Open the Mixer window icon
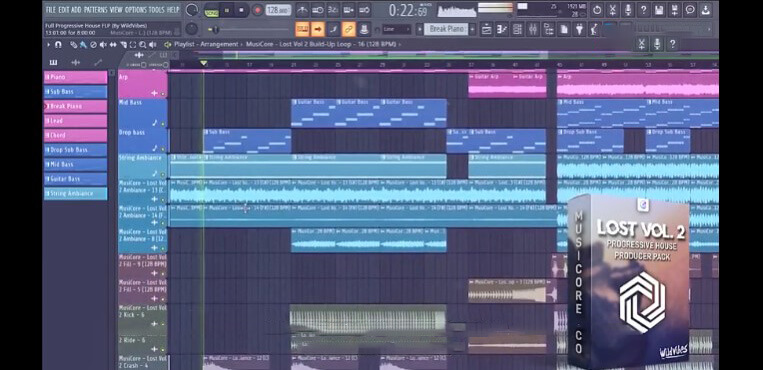This screenshot has width=763, height=370. click(533, 30)
